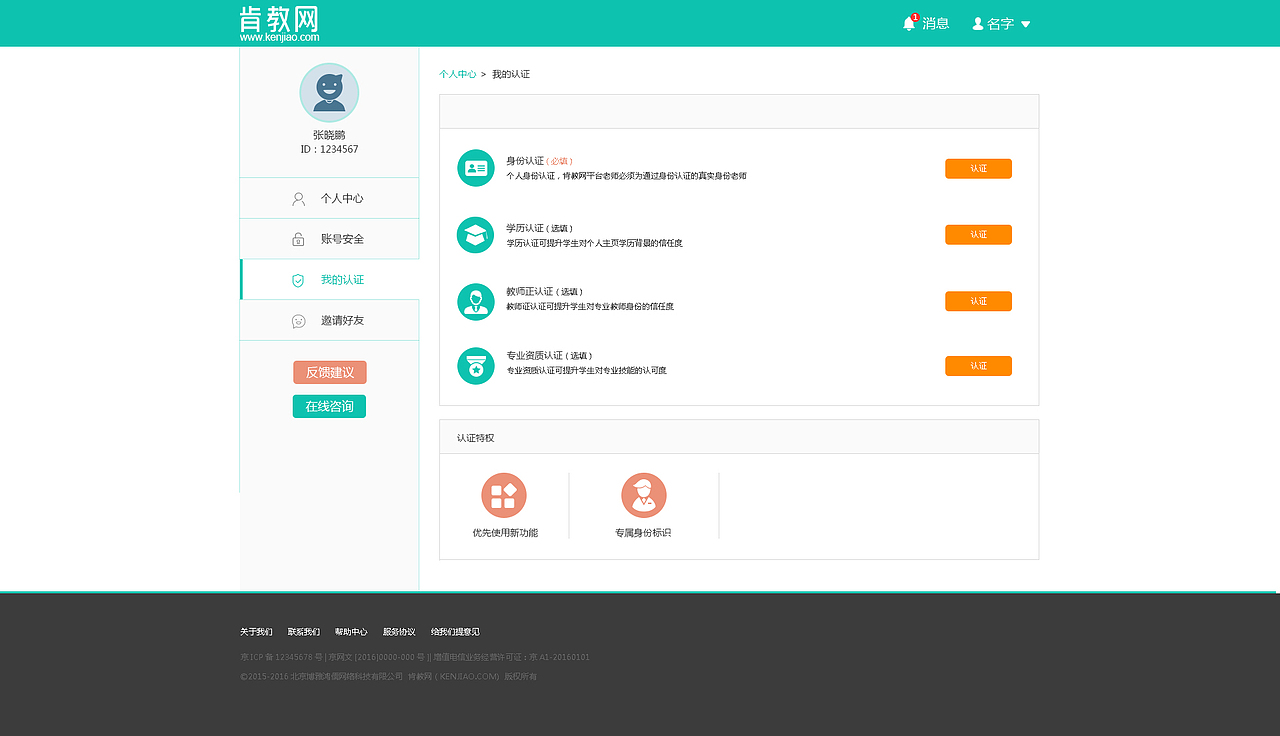Click the 学历认证 description about 学历背景
The image size is (1280, 736).
click(594, 243)
